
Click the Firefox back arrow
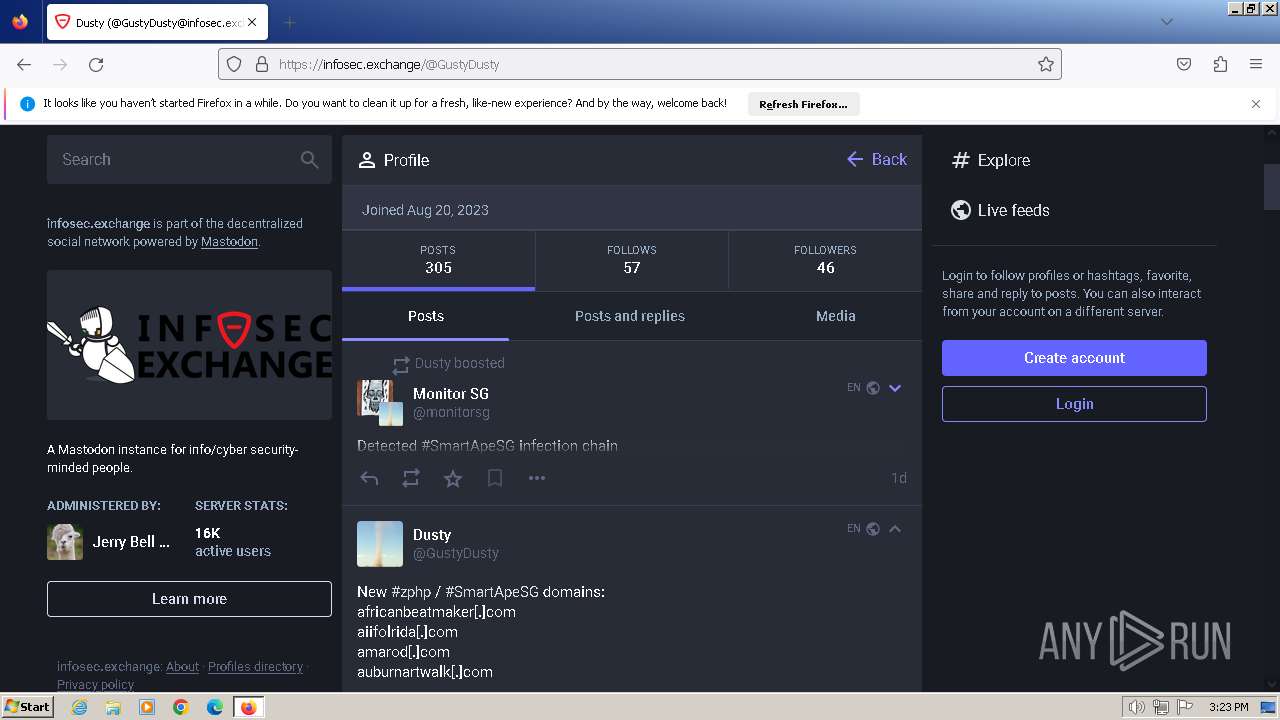(24, 64)
